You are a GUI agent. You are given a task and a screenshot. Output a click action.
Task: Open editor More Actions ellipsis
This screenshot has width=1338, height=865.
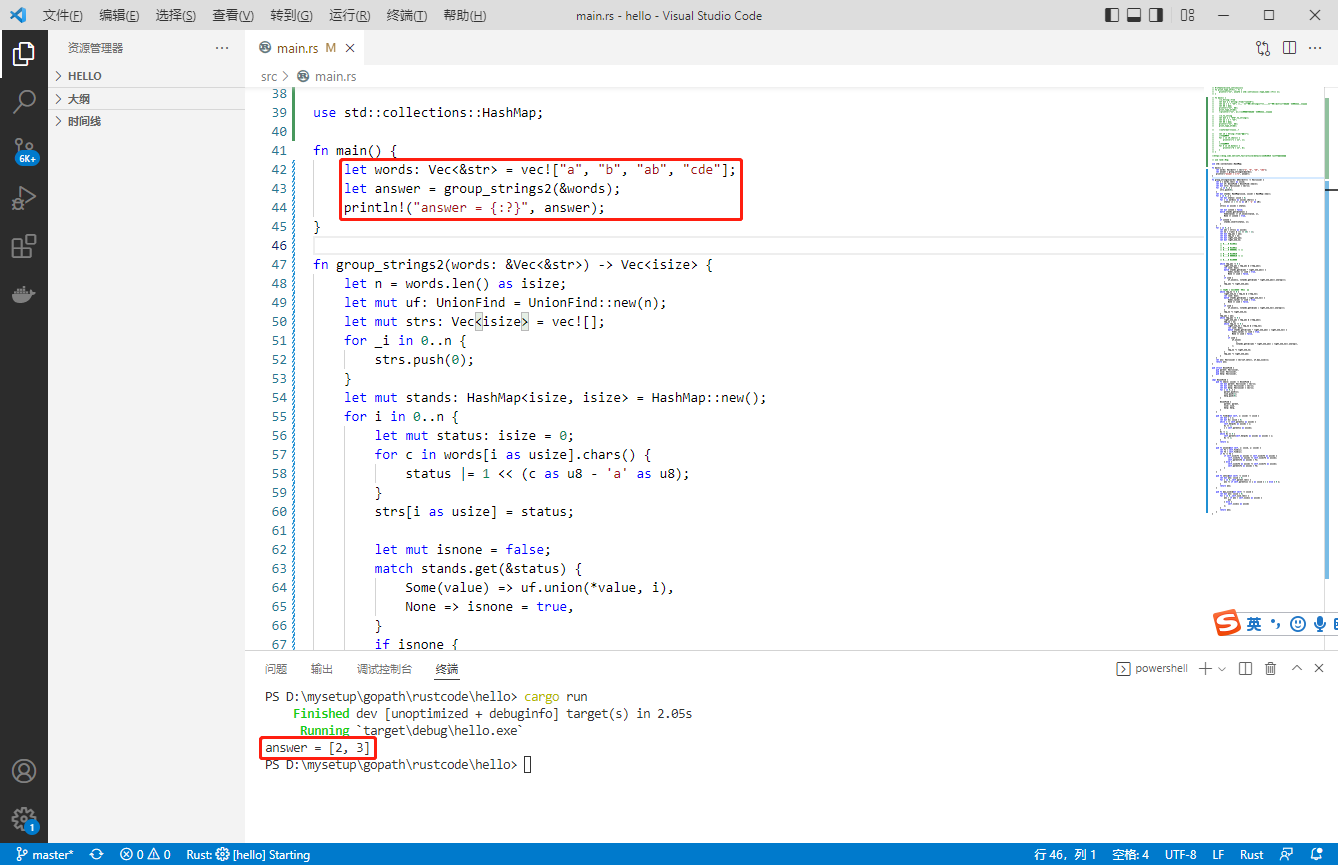pyautogui.click(x=1317, y=47)
